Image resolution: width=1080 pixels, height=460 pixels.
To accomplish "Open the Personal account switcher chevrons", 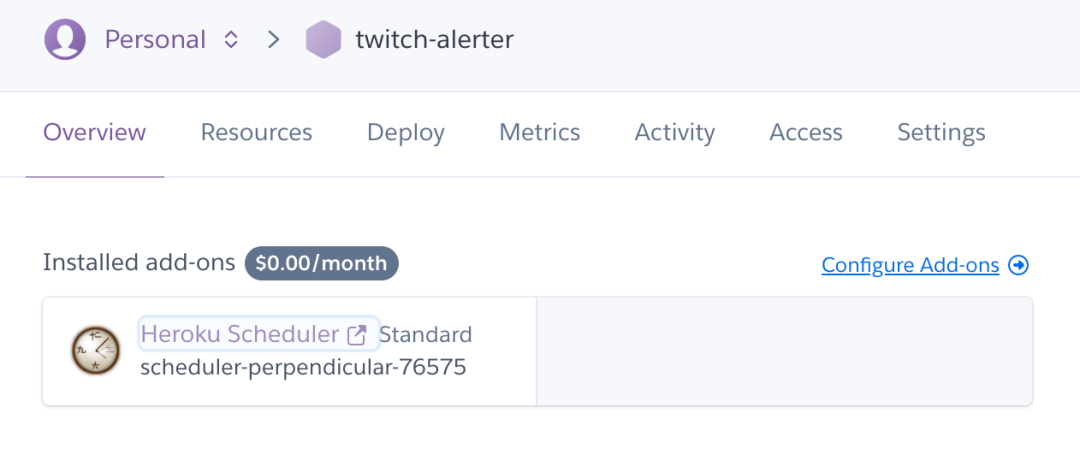I will tap(231, 40).
